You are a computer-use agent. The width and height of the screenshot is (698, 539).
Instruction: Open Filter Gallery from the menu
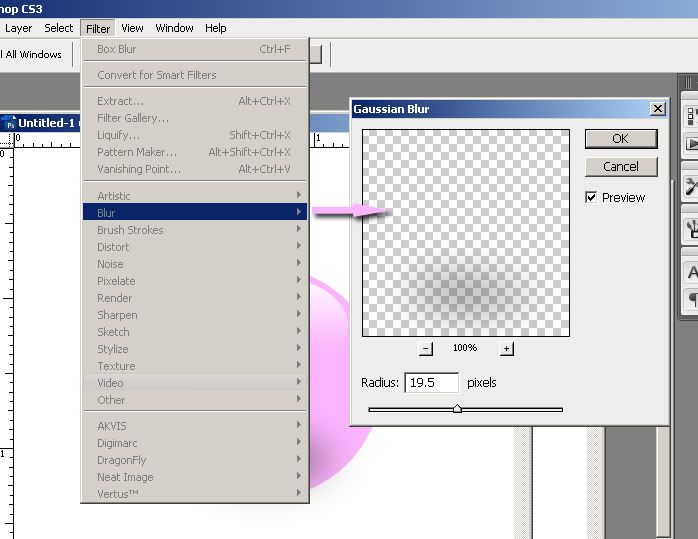tap(195, 118)
